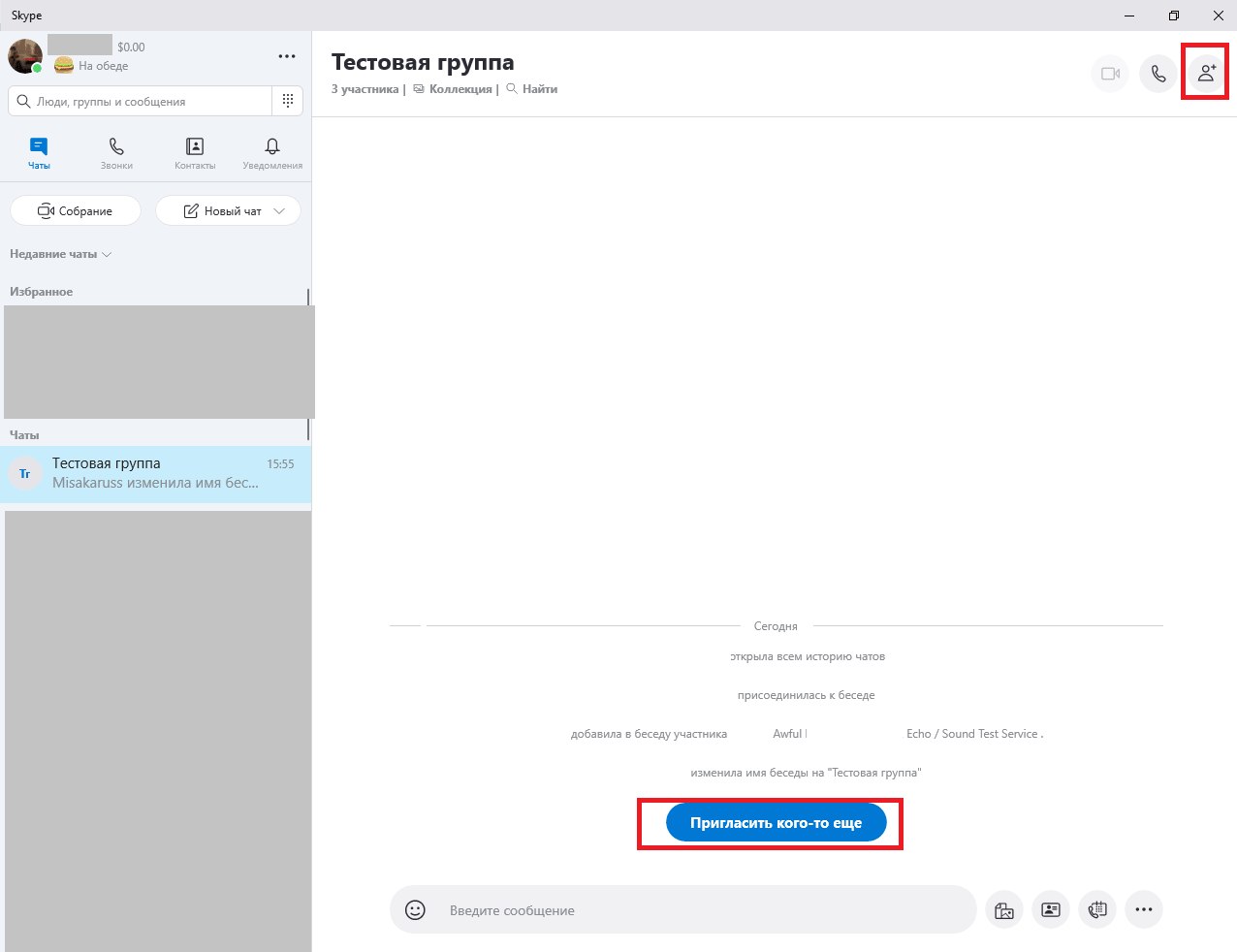Screen dimensions: 1237x952
Task: Click the Пригласить кого-то еще button
Action: coord(776,823)
